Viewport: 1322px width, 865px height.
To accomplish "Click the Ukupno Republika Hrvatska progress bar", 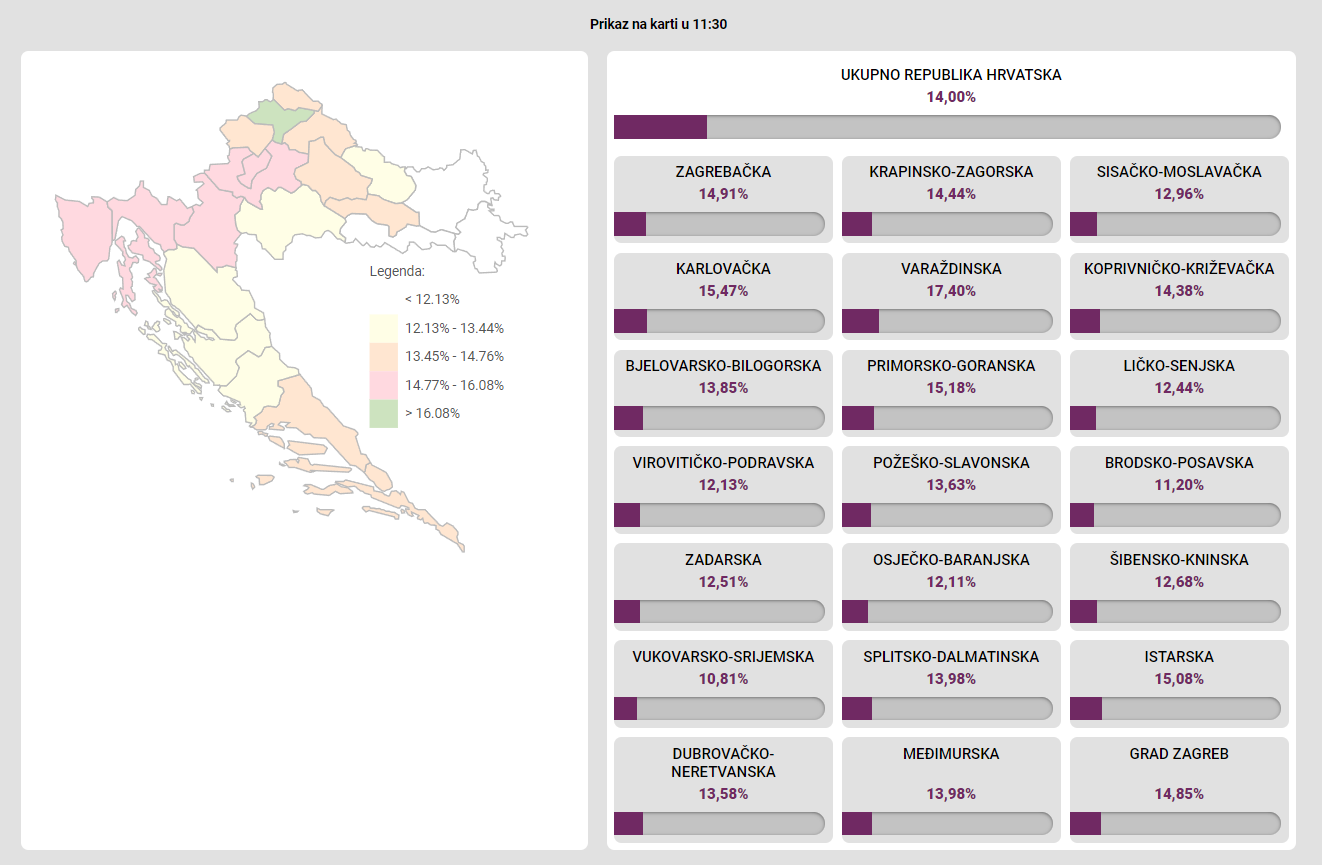I will coord(947,127).
